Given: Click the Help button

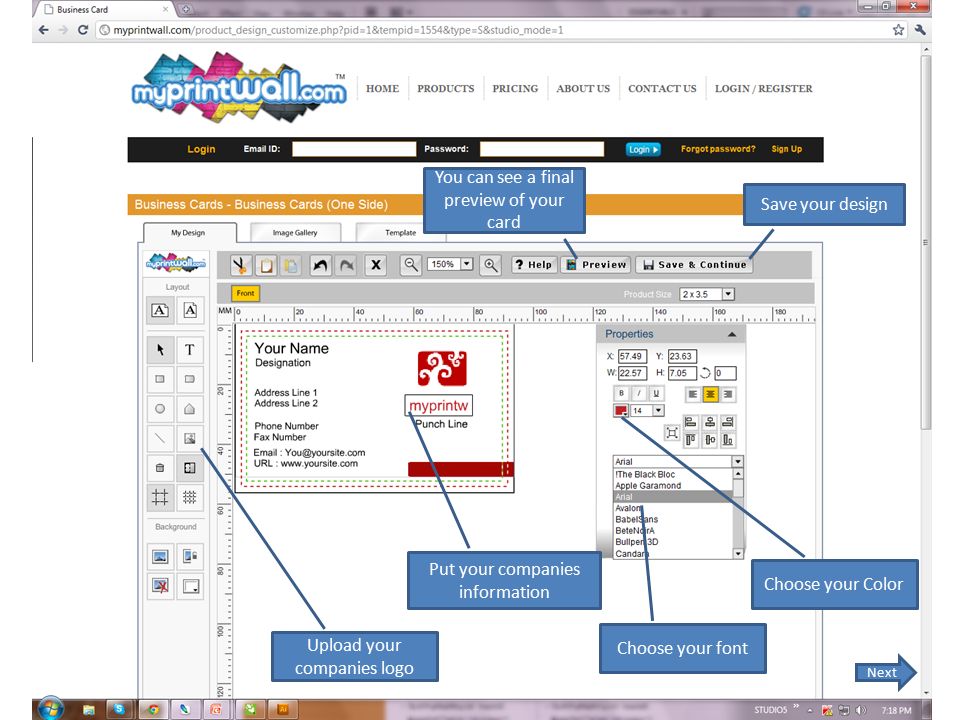Looking at the screenshot, I should (x=534, y=264).
